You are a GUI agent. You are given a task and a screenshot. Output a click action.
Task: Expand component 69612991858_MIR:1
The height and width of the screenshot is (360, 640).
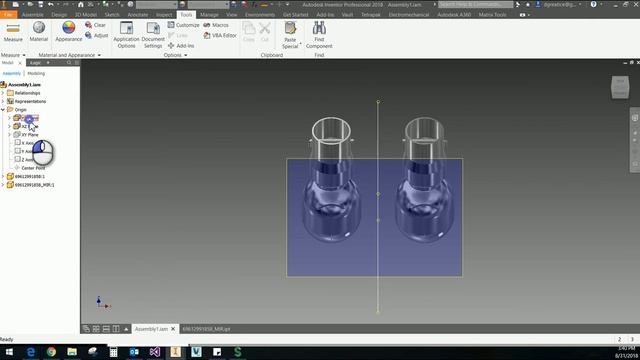coord(3,184)
